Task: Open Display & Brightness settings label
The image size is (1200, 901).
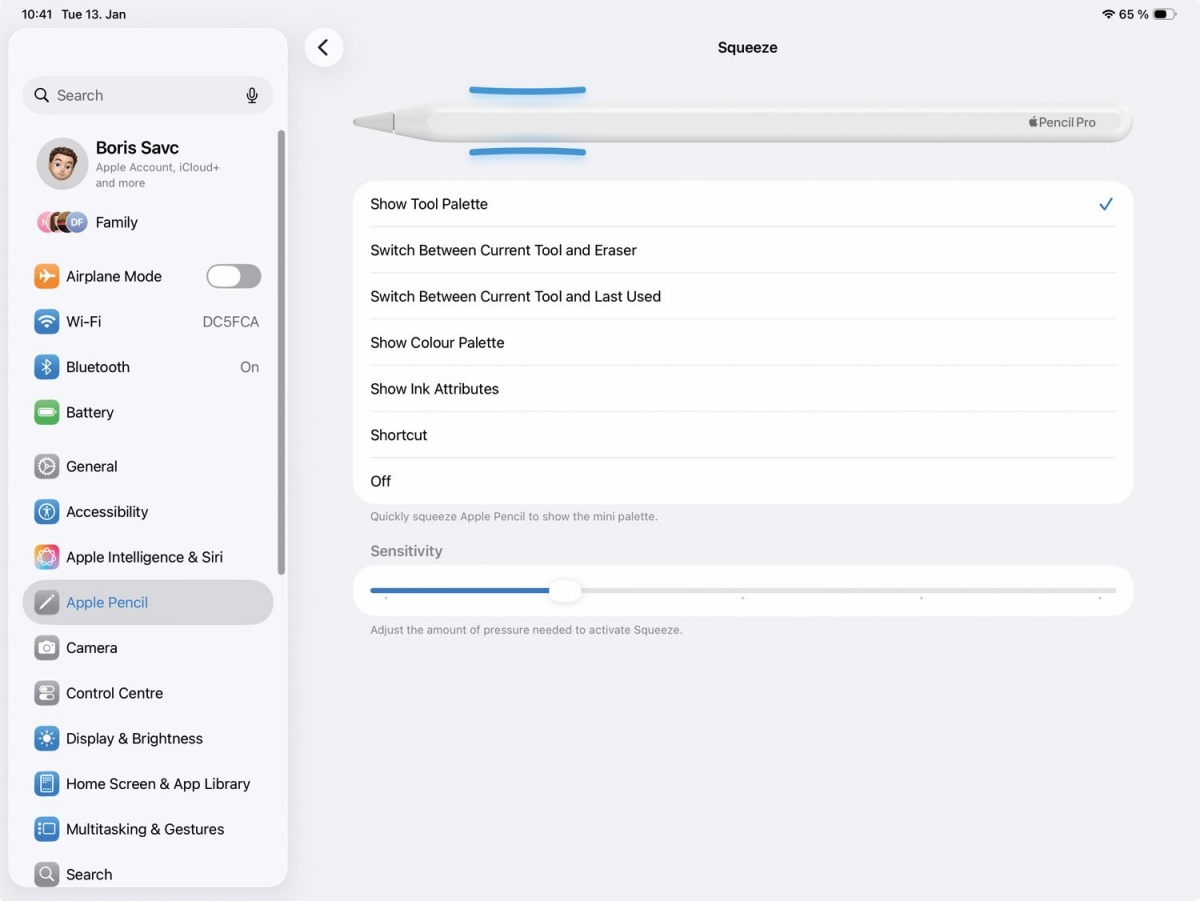Action: (134, 738)
